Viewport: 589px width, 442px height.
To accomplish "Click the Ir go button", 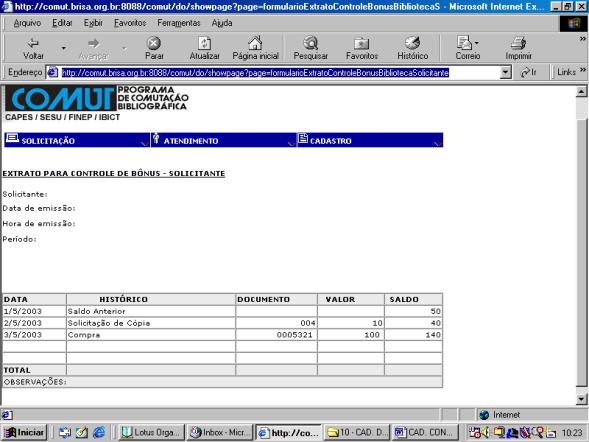I will (x=529, y=72).
